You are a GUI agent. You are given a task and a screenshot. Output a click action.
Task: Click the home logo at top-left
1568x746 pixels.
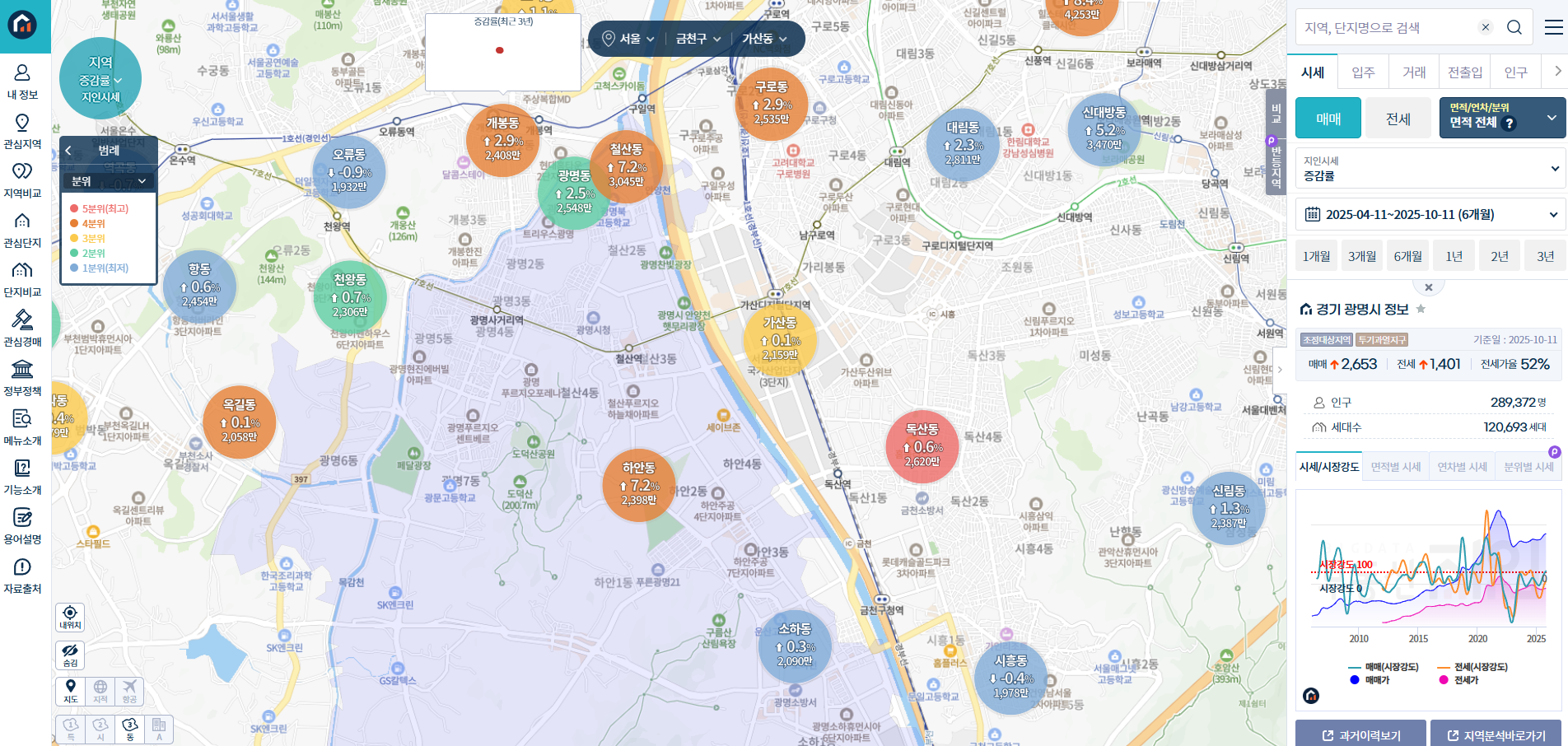tap(22, 25)
